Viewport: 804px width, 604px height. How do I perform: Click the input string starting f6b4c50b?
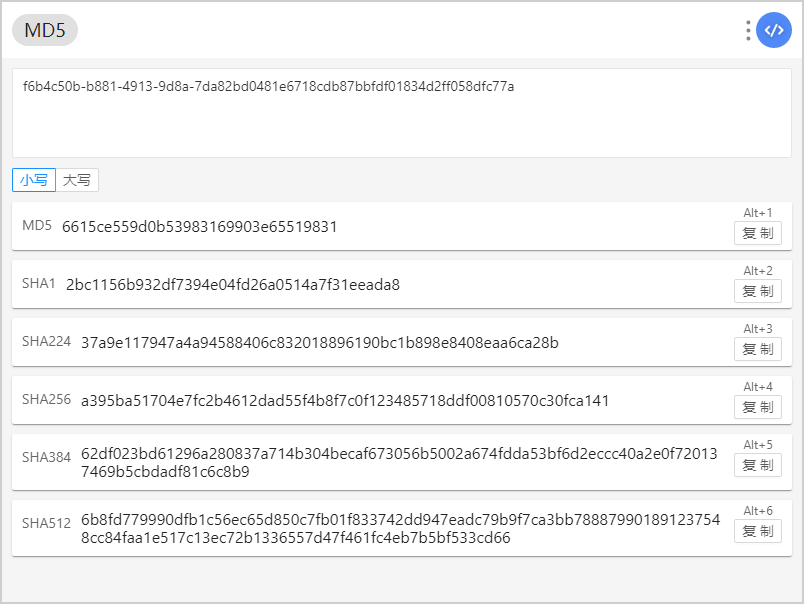268,86
